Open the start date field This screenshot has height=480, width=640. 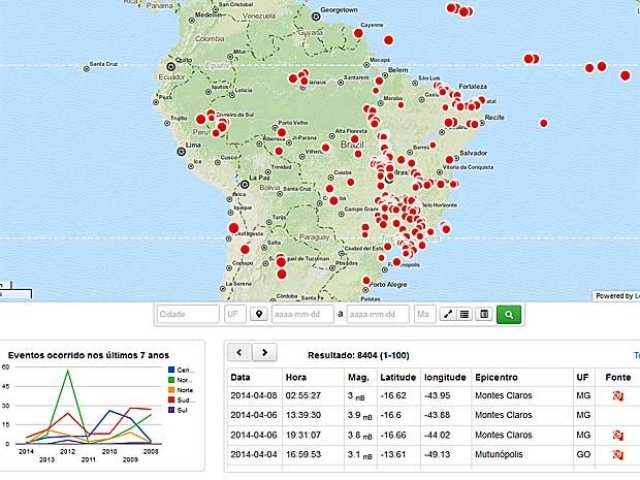point(304,314)
